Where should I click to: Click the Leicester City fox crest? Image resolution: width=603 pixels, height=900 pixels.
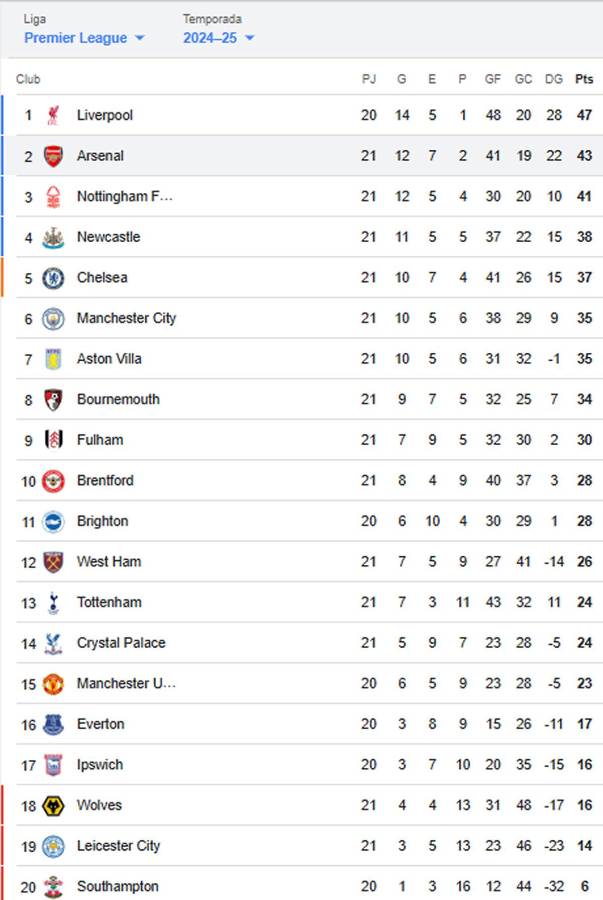[x=52, y=845]
